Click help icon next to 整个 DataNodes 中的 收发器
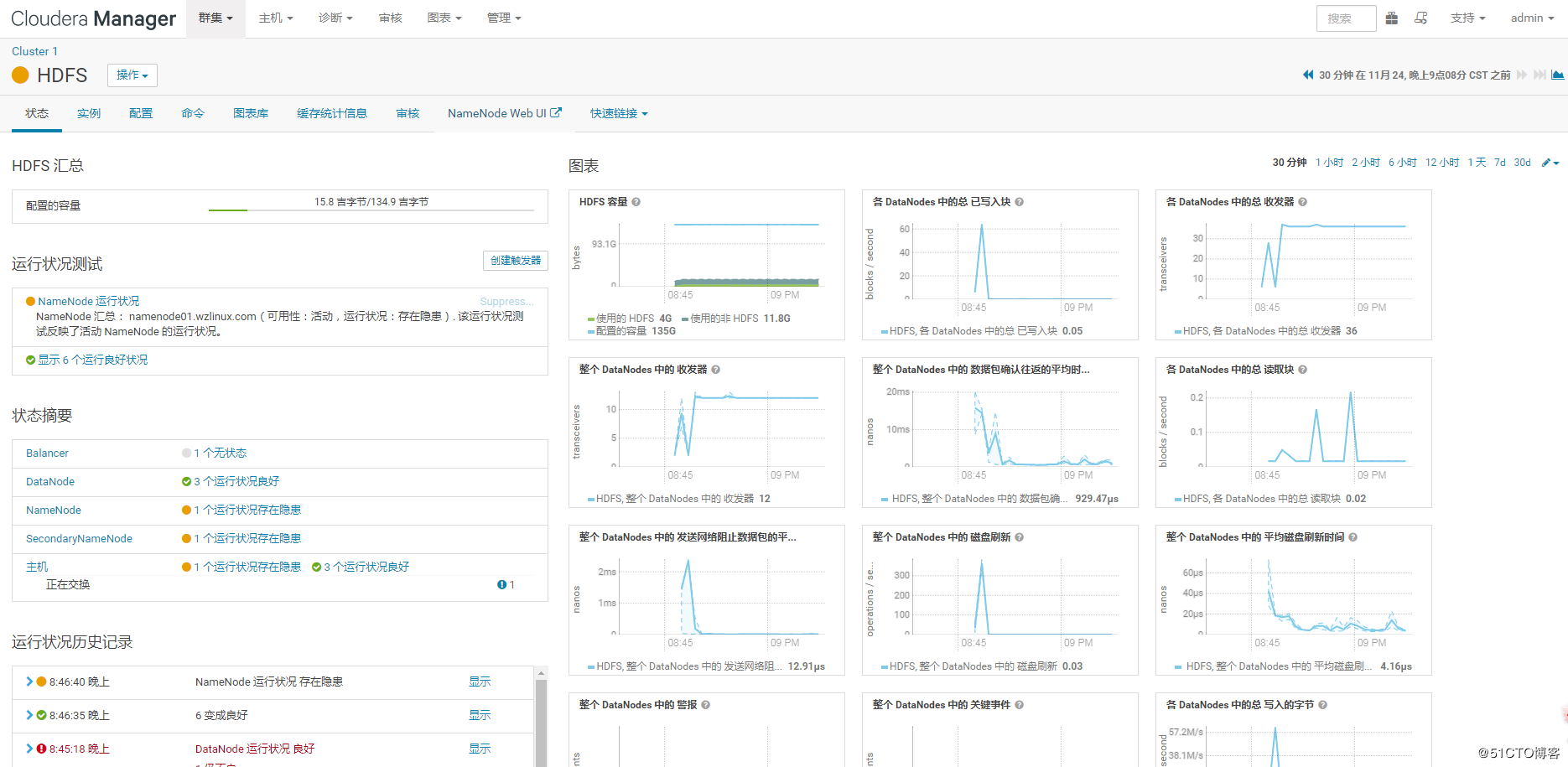Viewport: 1568px width, 767px height. (x=716, y=370)
